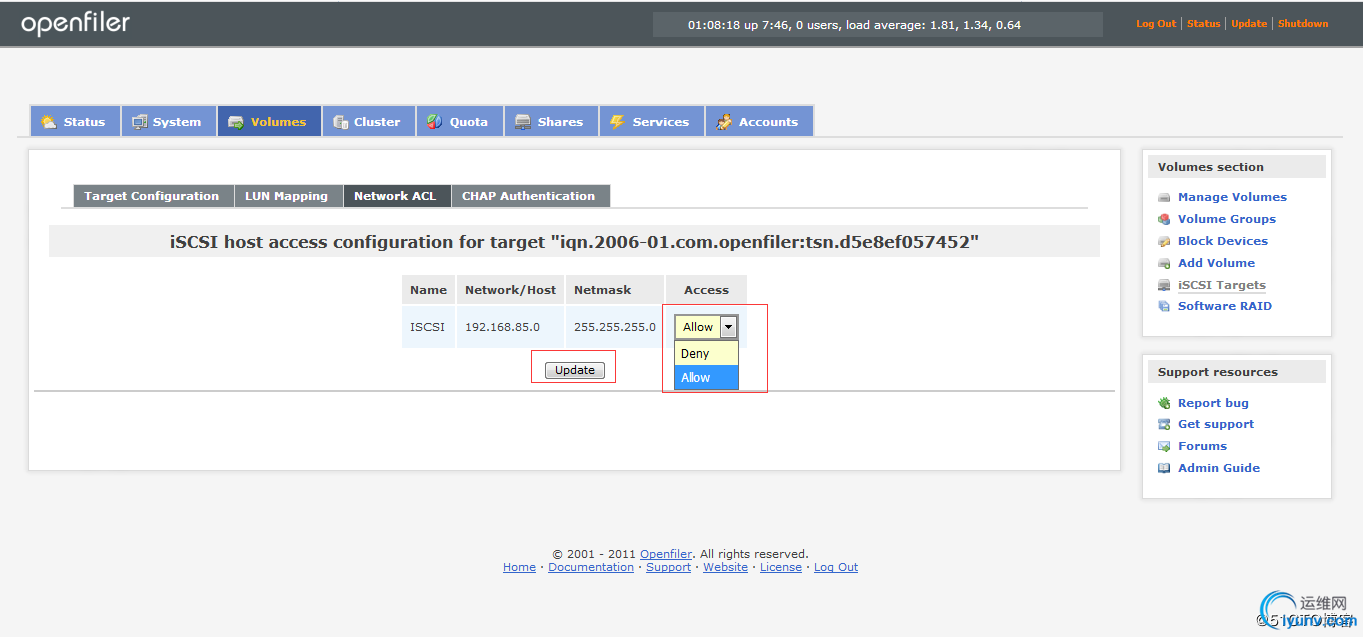1363x637 pixels.
Task: Switch to CHAP Authentication tab
Action: coord(530,196)
